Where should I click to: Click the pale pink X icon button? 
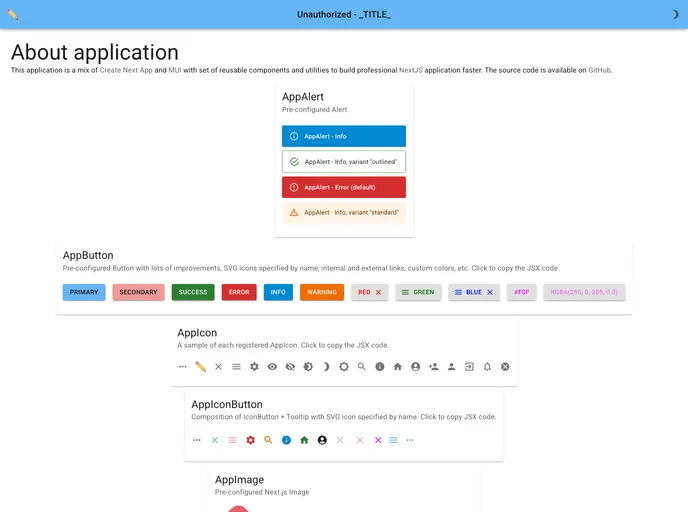pos(360,440)
